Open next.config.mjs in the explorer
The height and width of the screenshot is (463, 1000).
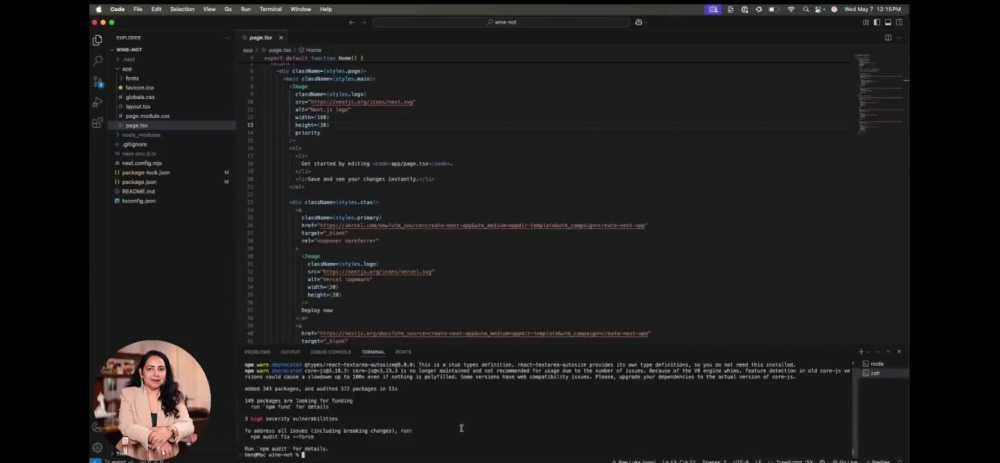[x=142, y=163]
